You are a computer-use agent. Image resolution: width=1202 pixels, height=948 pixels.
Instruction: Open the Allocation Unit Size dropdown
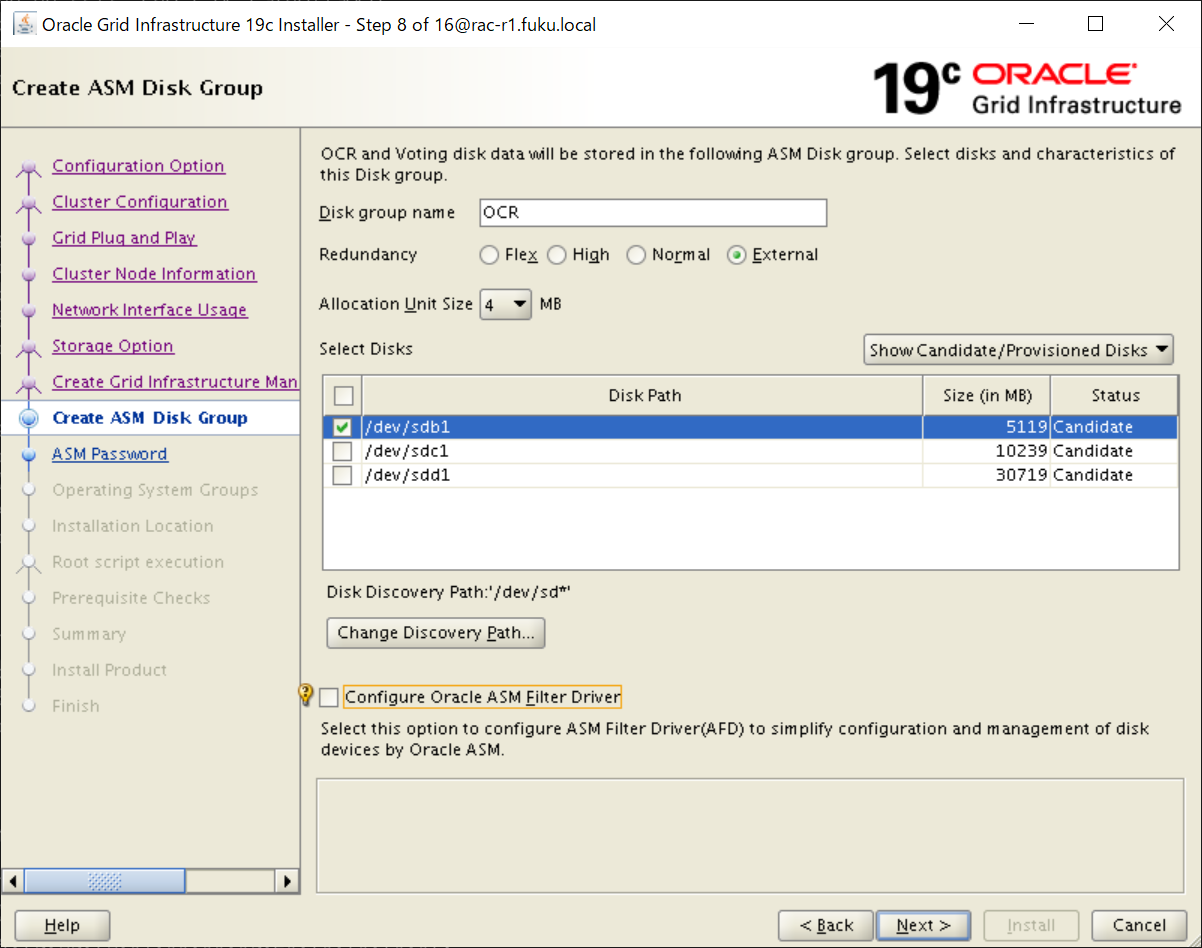506,304
